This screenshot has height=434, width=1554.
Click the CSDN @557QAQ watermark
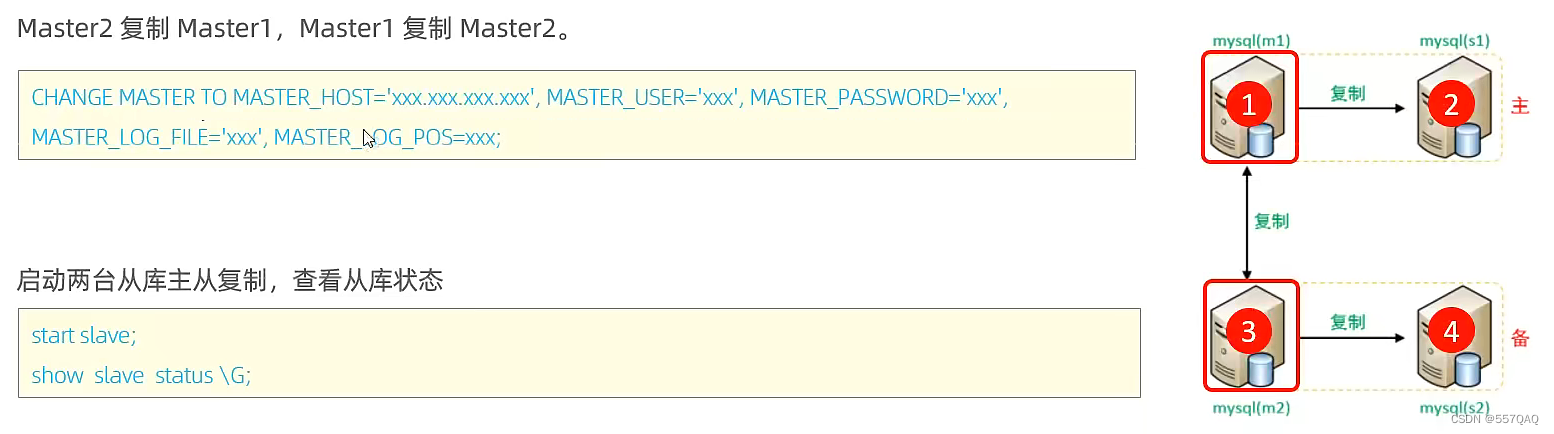click(1494, 421)
